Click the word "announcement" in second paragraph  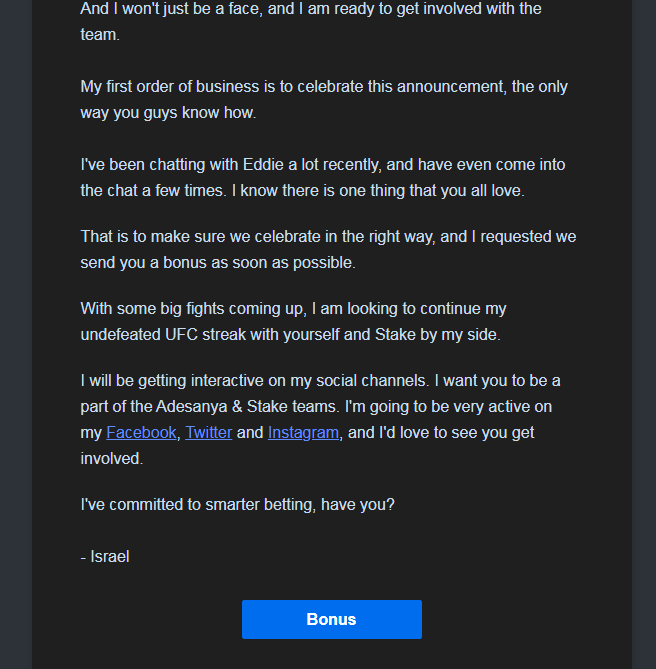pyautogui.click(x=451, y=87)
